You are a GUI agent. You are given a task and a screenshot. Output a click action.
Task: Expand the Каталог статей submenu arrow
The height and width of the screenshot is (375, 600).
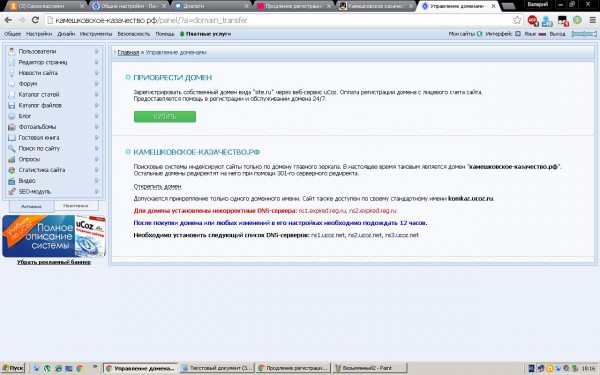96,94
